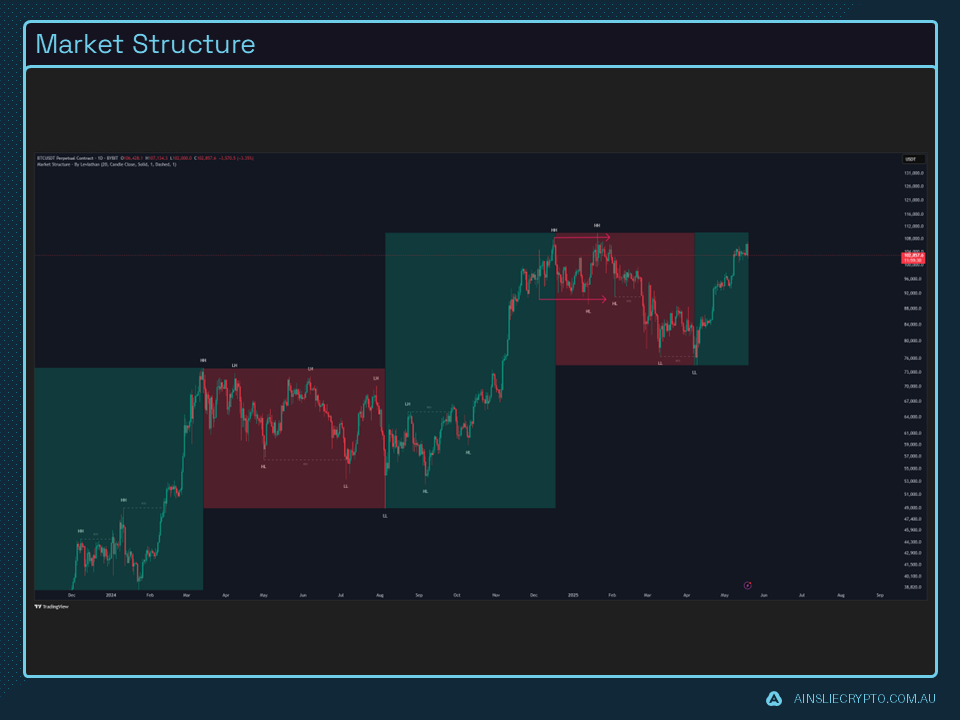Select the purple alert target icon on the chart
This screenshot has height=720, width=960.
746,584
